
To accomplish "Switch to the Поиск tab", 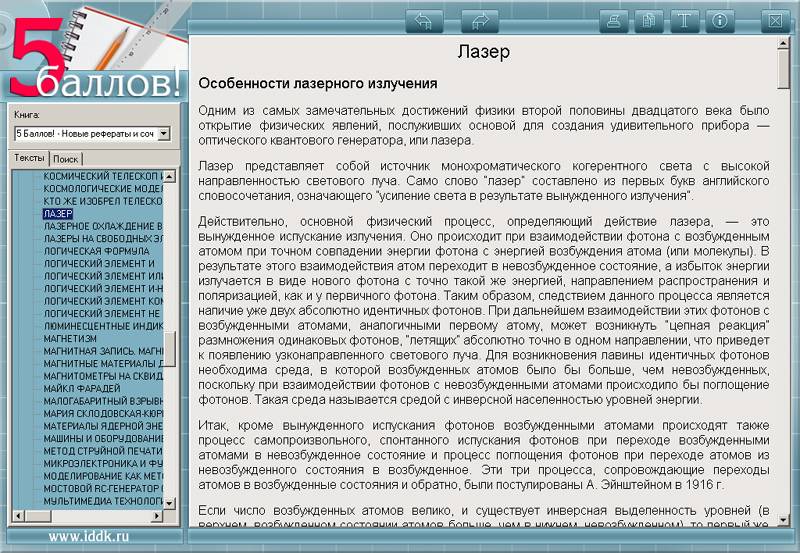I will [x=66, y=159].
